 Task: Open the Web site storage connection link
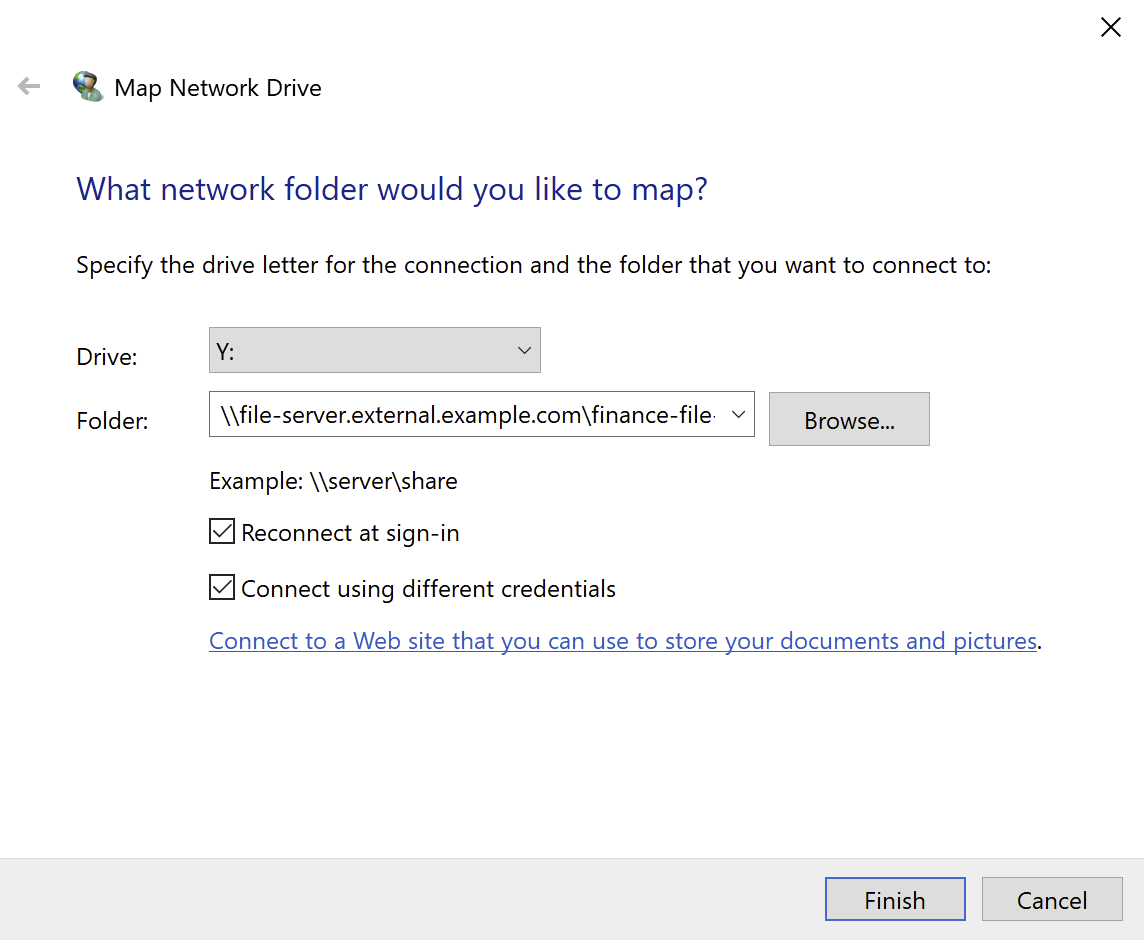[622, 640]
